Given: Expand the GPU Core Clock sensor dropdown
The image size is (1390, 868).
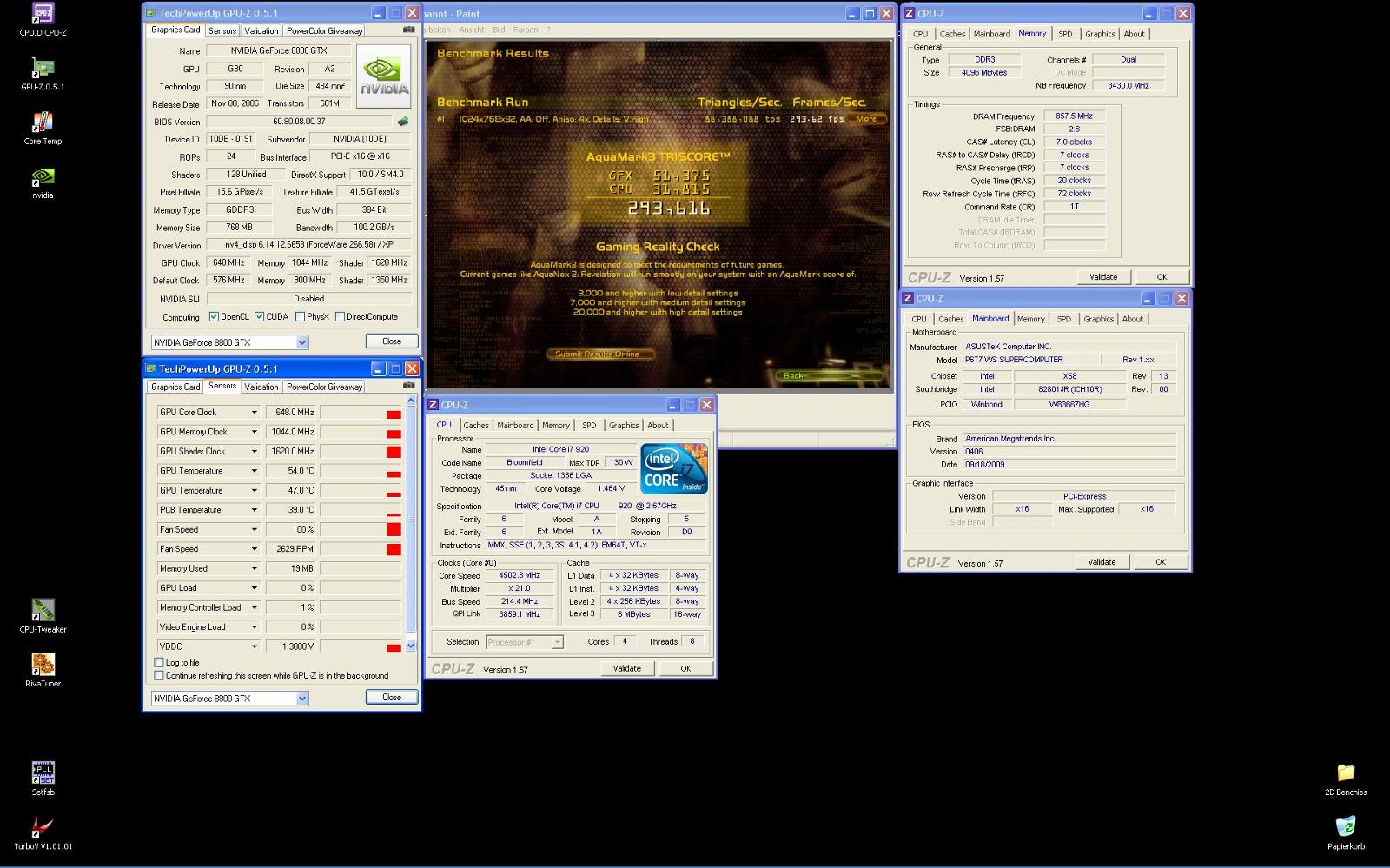Looking at the screenshot, I should (x=255, y=412).
